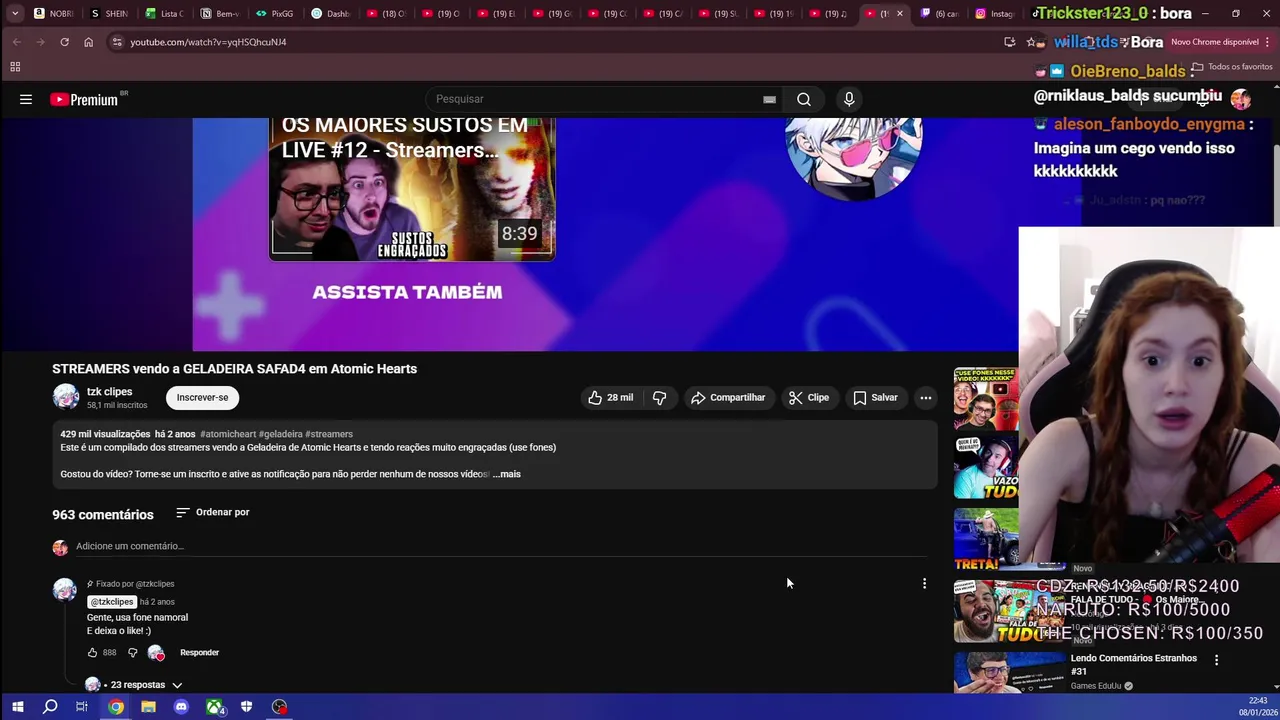Open the tzk clipes channel avatar

(66, 397)
